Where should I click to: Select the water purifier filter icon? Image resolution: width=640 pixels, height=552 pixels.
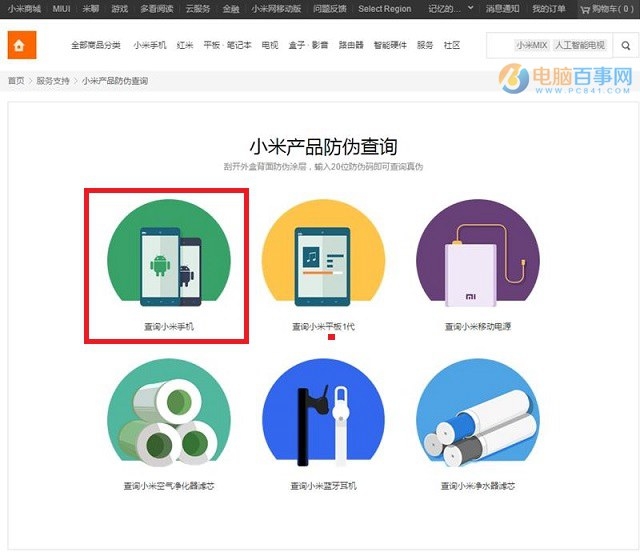tap(478, 413)
